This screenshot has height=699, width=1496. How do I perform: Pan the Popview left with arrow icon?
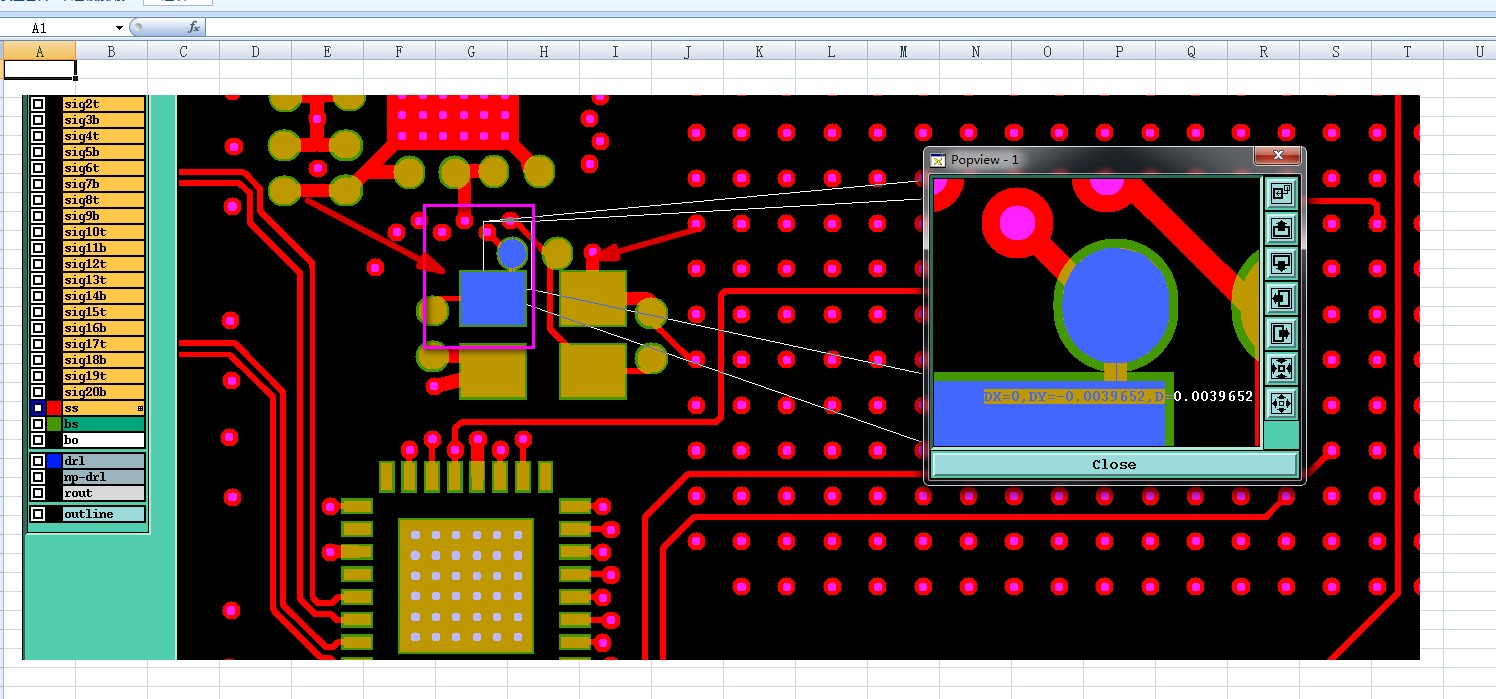(x=1281, y=298)
